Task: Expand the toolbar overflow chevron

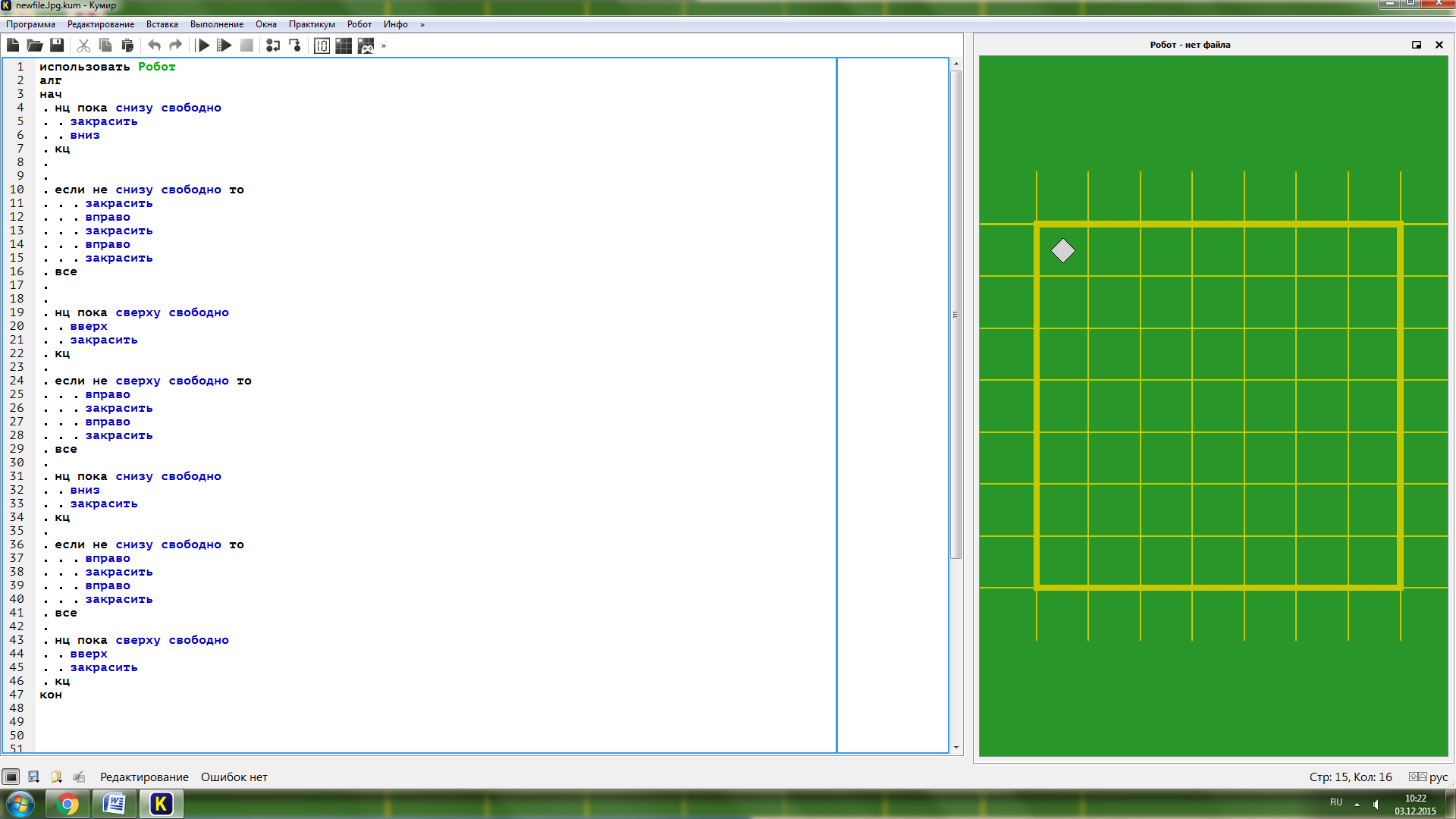Action: coord(384,45)
